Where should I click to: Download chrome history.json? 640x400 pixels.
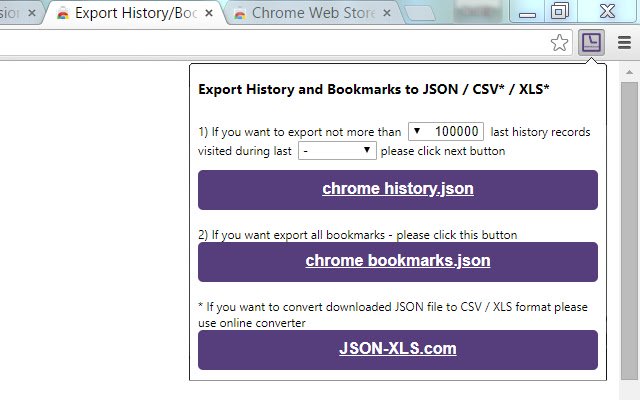398,190
